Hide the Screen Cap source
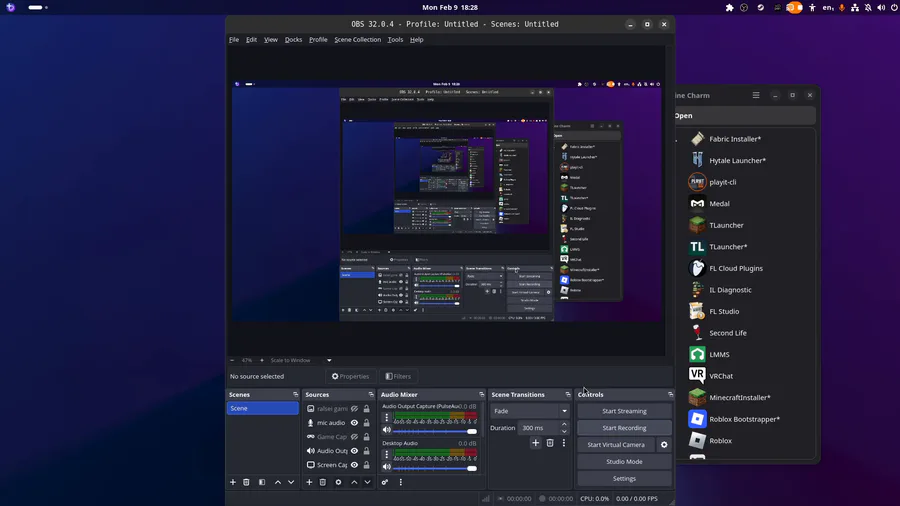 pyautogui.click(x=354, y=465)
